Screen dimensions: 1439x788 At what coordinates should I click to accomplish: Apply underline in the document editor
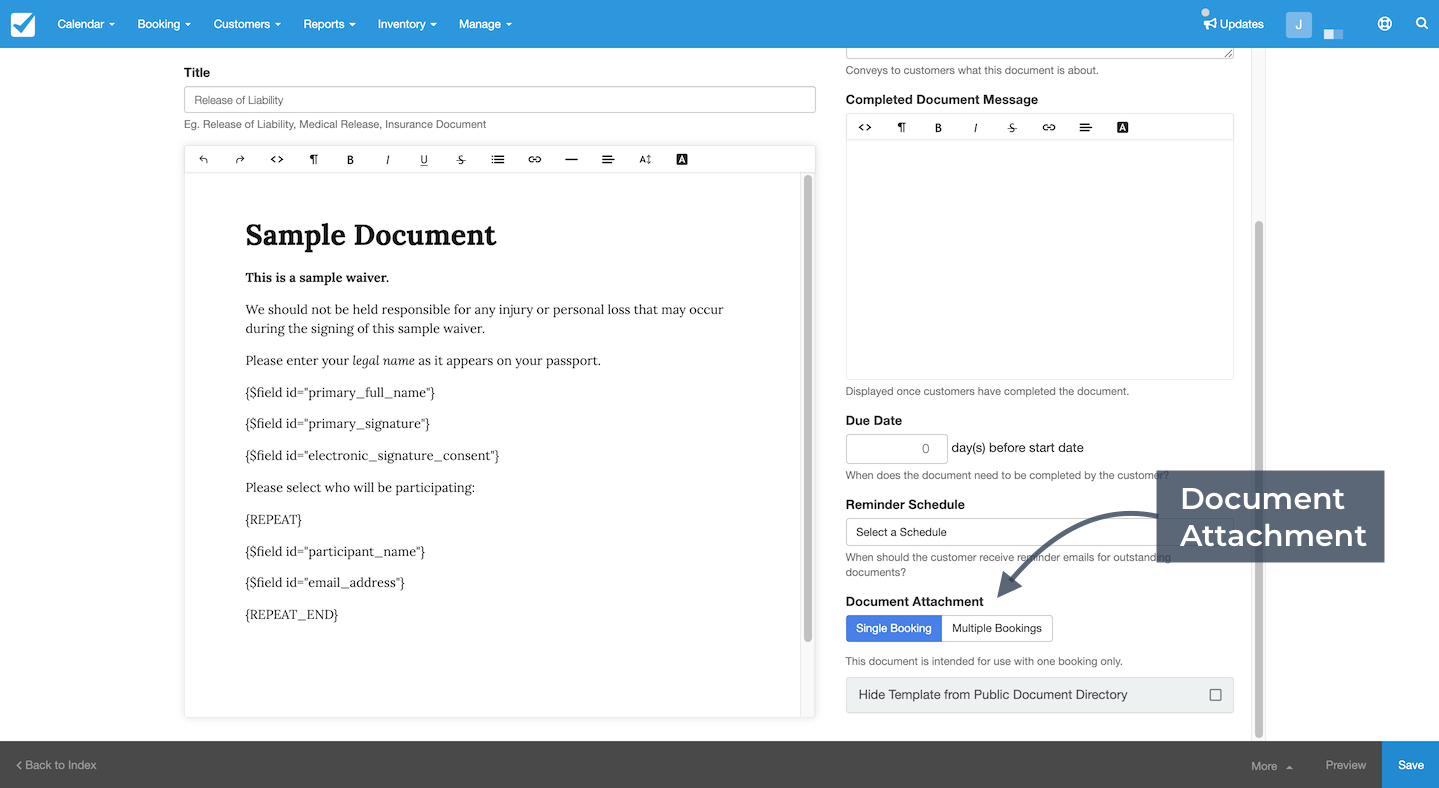tap(424, 160)
